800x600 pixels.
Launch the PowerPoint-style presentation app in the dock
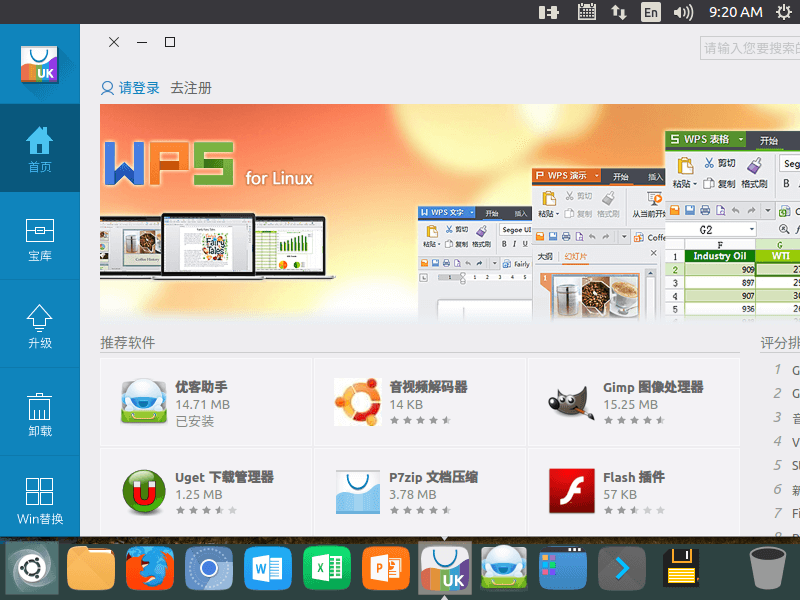click(x=386, y=568)
